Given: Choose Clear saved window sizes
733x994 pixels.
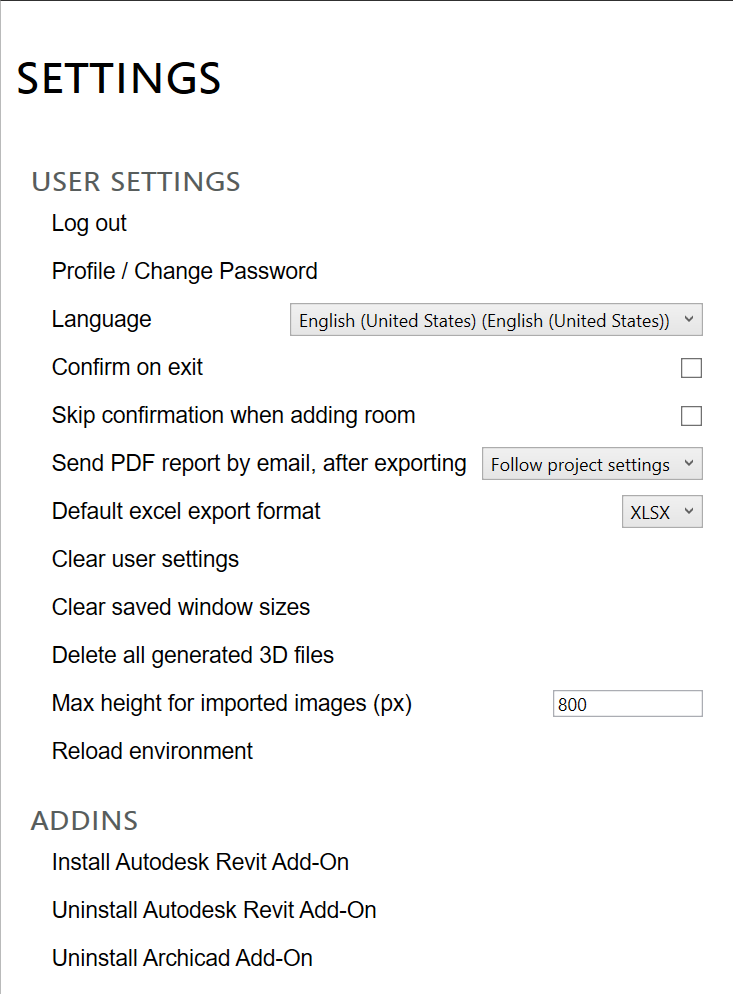Looking at the screenshot, I should [x=181, y=607].
